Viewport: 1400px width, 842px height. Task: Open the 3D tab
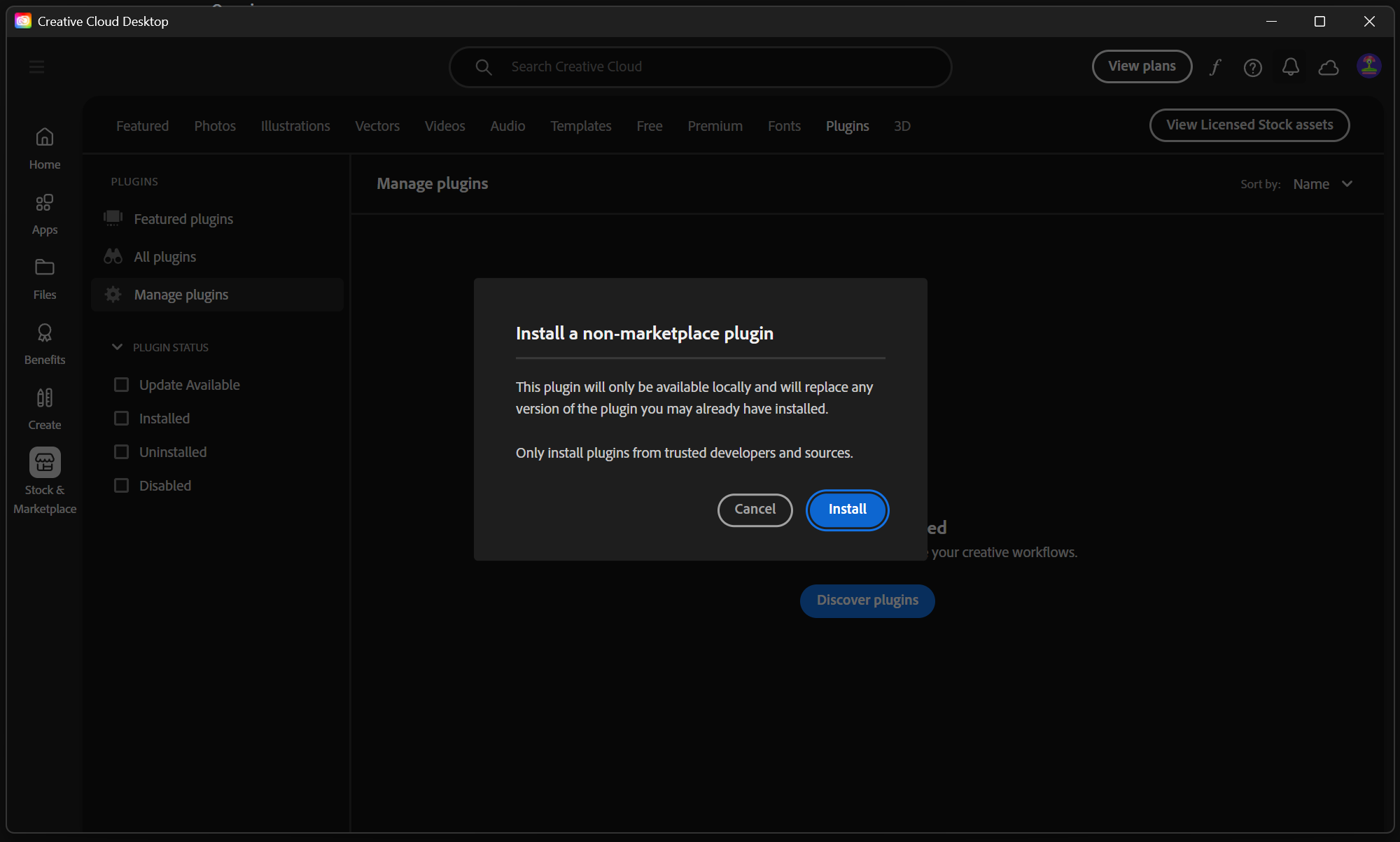(x=902, y=126)
